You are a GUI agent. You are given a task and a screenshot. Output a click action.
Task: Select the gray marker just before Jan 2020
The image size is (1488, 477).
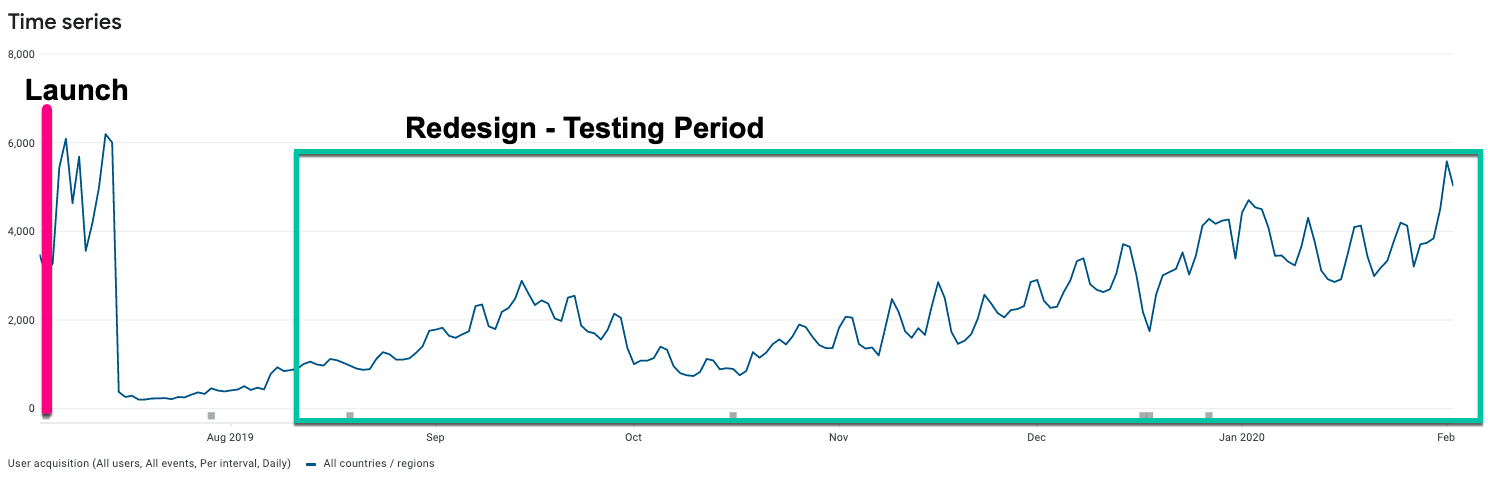(1209, 415)
